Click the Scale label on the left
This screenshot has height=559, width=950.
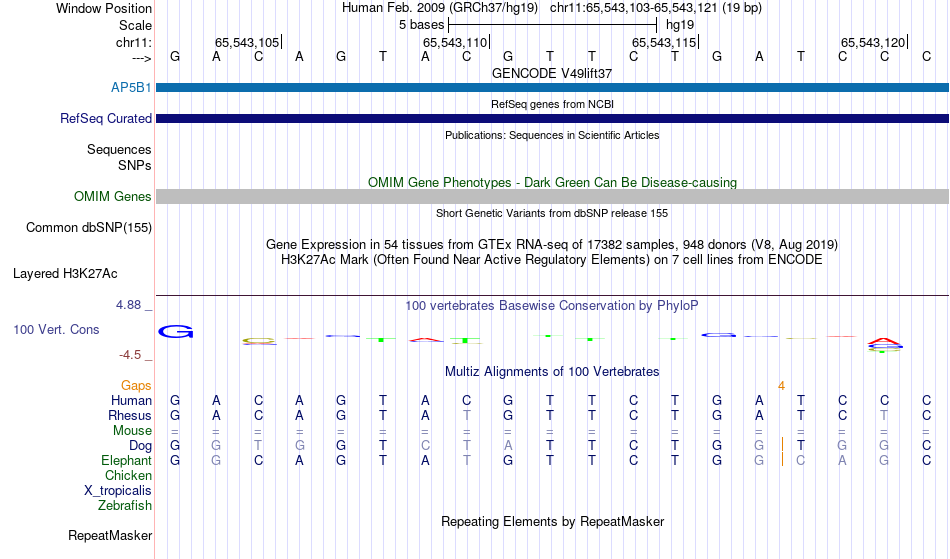[x=135, y=25]
